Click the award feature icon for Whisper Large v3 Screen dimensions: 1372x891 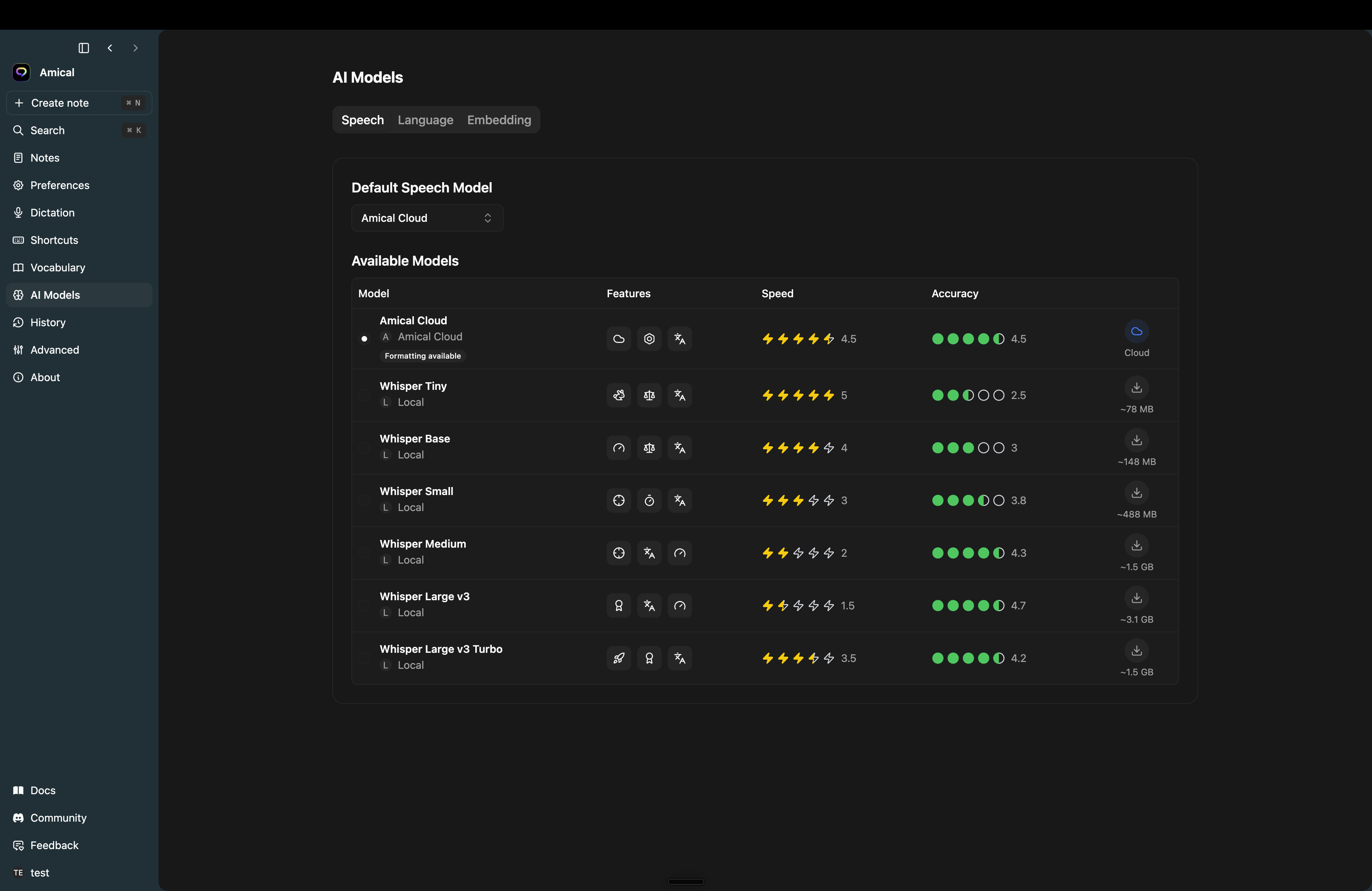point(619,606)
